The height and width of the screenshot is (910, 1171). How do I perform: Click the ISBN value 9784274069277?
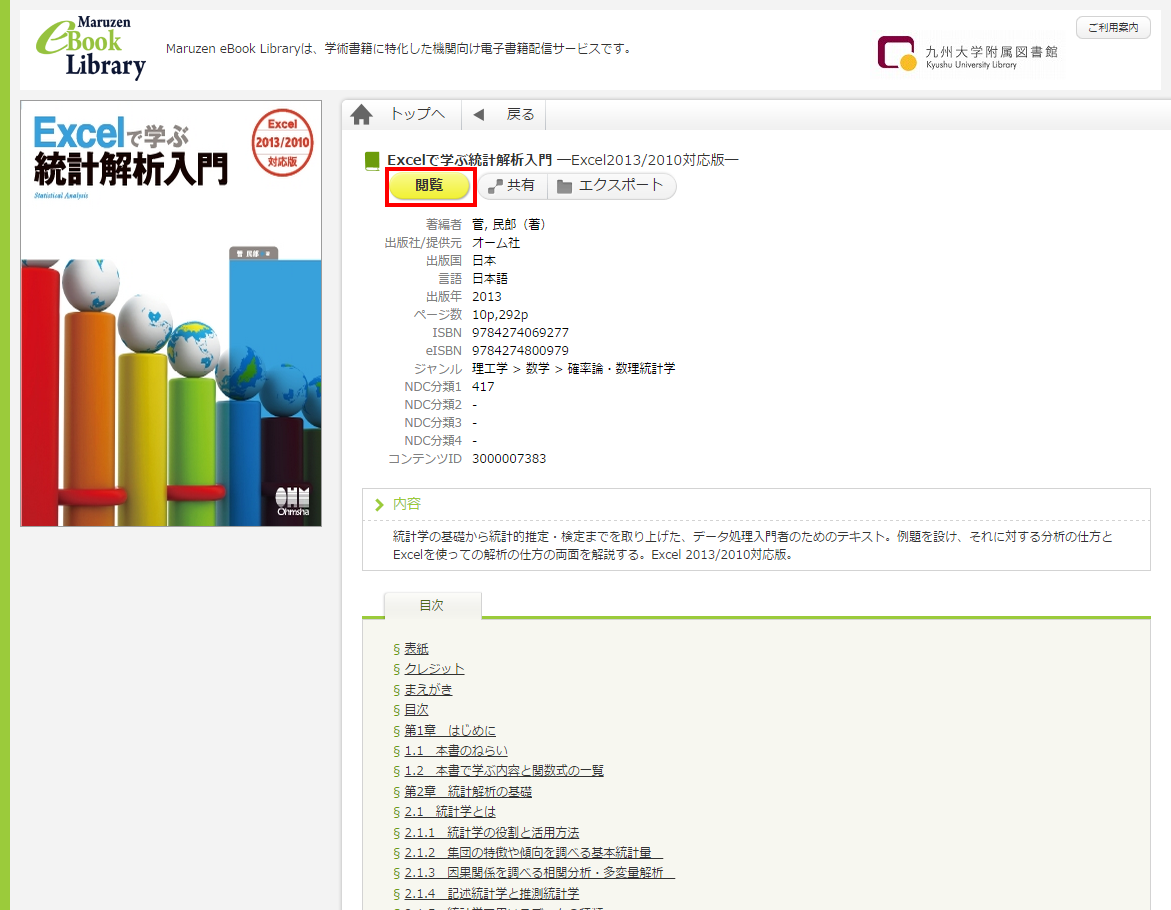pos(521,332)
